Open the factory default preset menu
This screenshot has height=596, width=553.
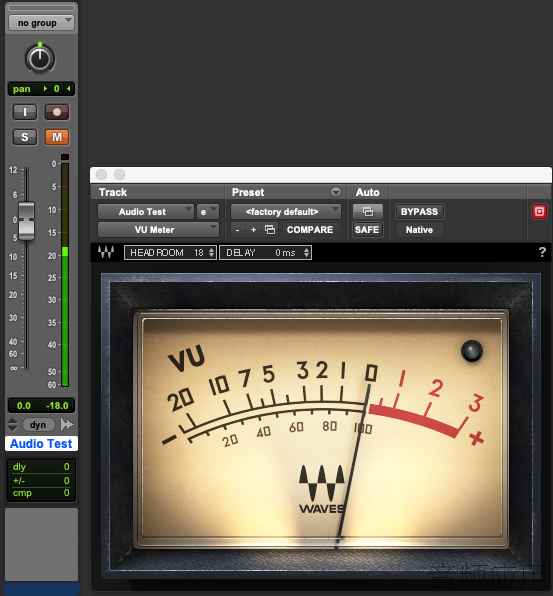point(286,212)
